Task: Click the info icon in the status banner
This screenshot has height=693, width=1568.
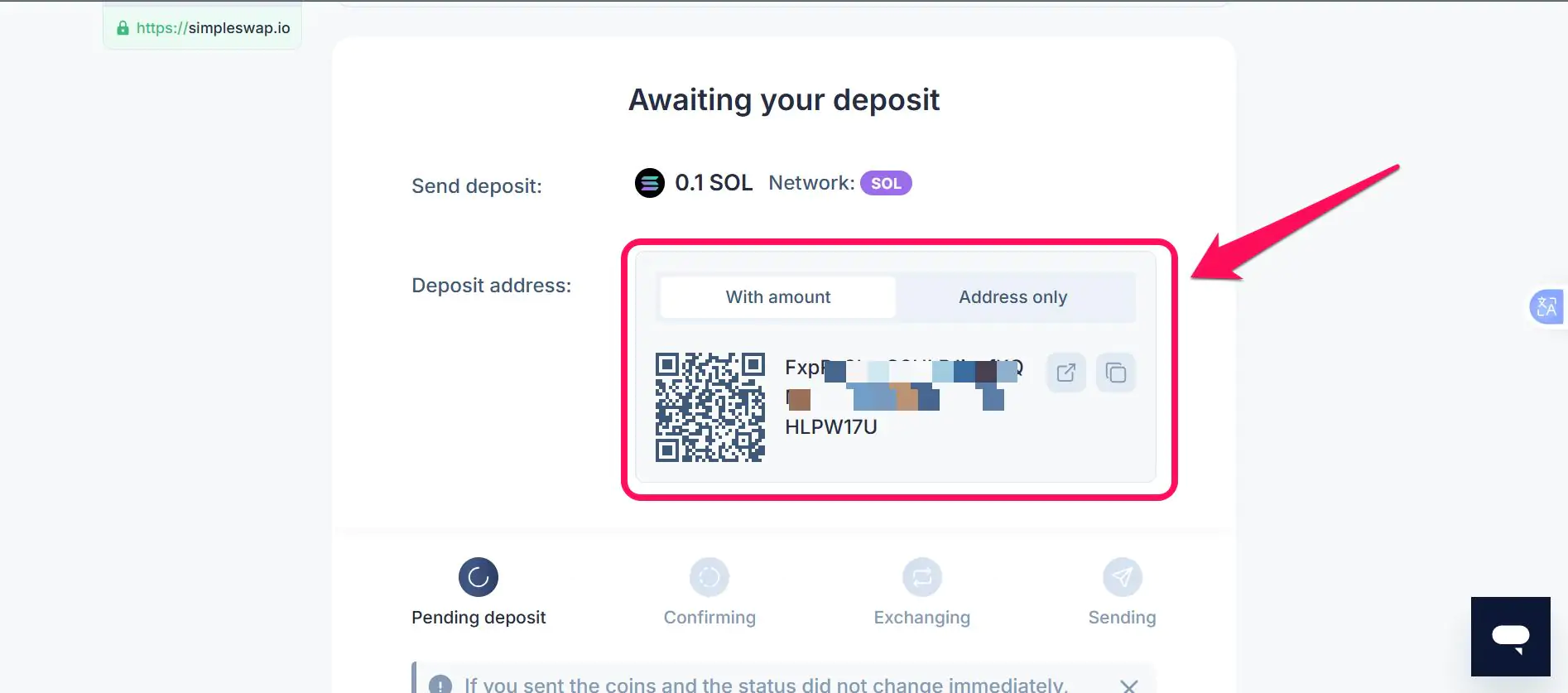Action: (440, 684)
